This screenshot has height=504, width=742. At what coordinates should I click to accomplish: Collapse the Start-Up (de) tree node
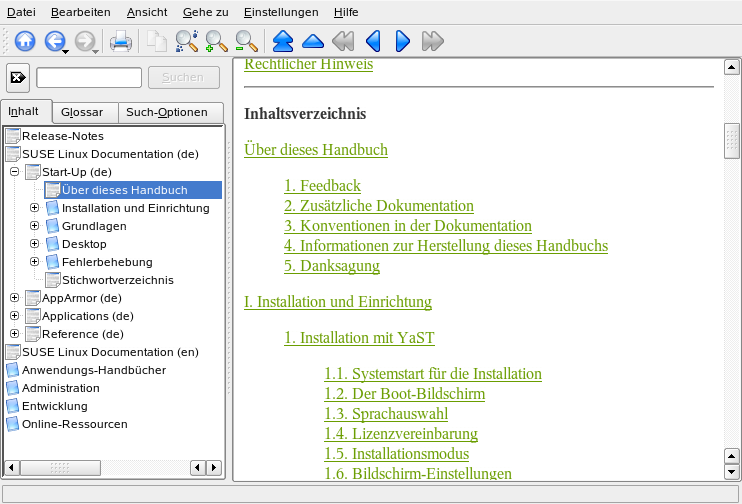[x=14, y=172]
